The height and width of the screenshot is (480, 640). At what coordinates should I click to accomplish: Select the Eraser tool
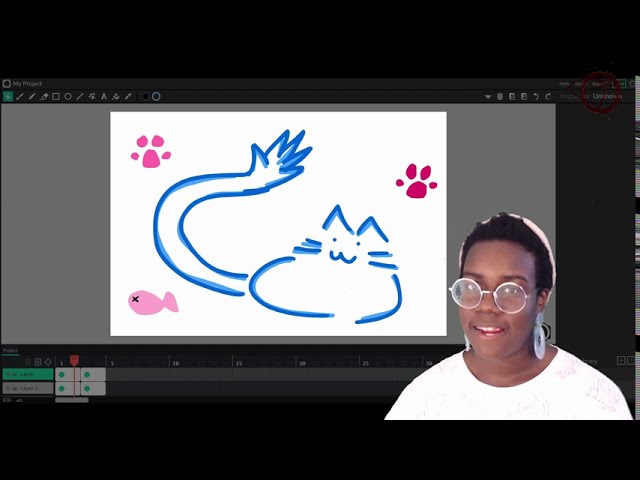point(44,96)
